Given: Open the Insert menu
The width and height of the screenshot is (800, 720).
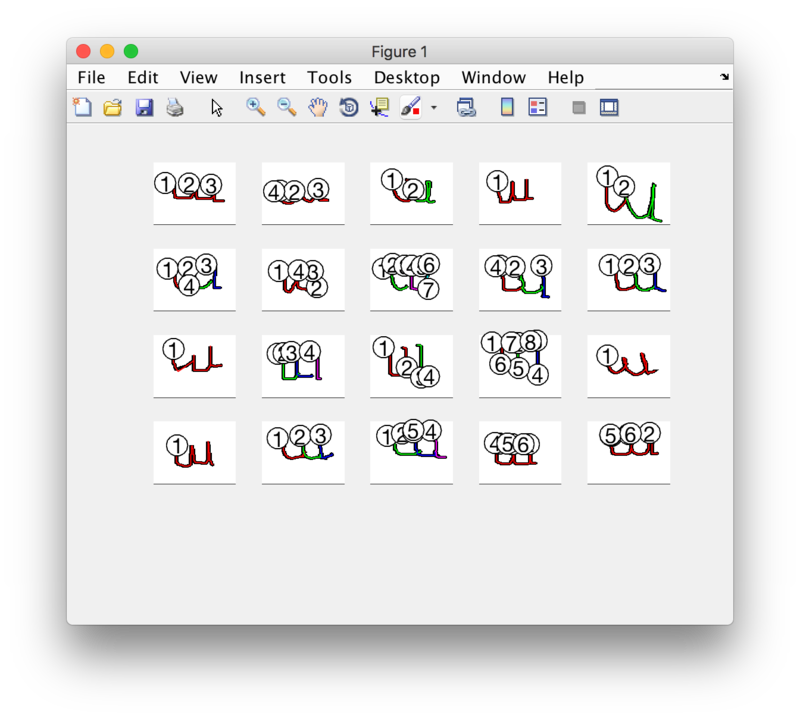Looking at the screenshot, I should (x=262, y=78).
